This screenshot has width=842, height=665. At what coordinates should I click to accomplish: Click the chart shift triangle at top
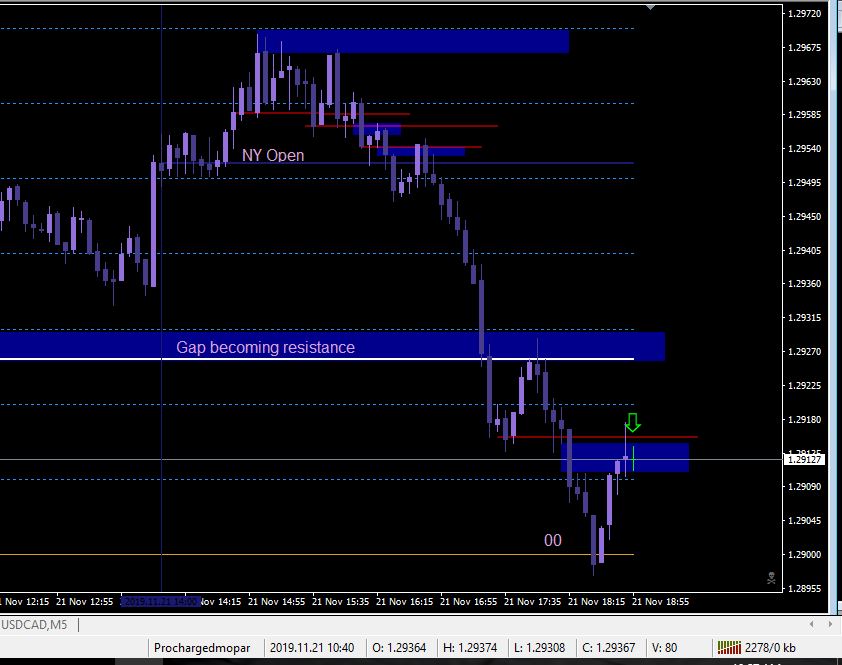[x=650, y=8]
